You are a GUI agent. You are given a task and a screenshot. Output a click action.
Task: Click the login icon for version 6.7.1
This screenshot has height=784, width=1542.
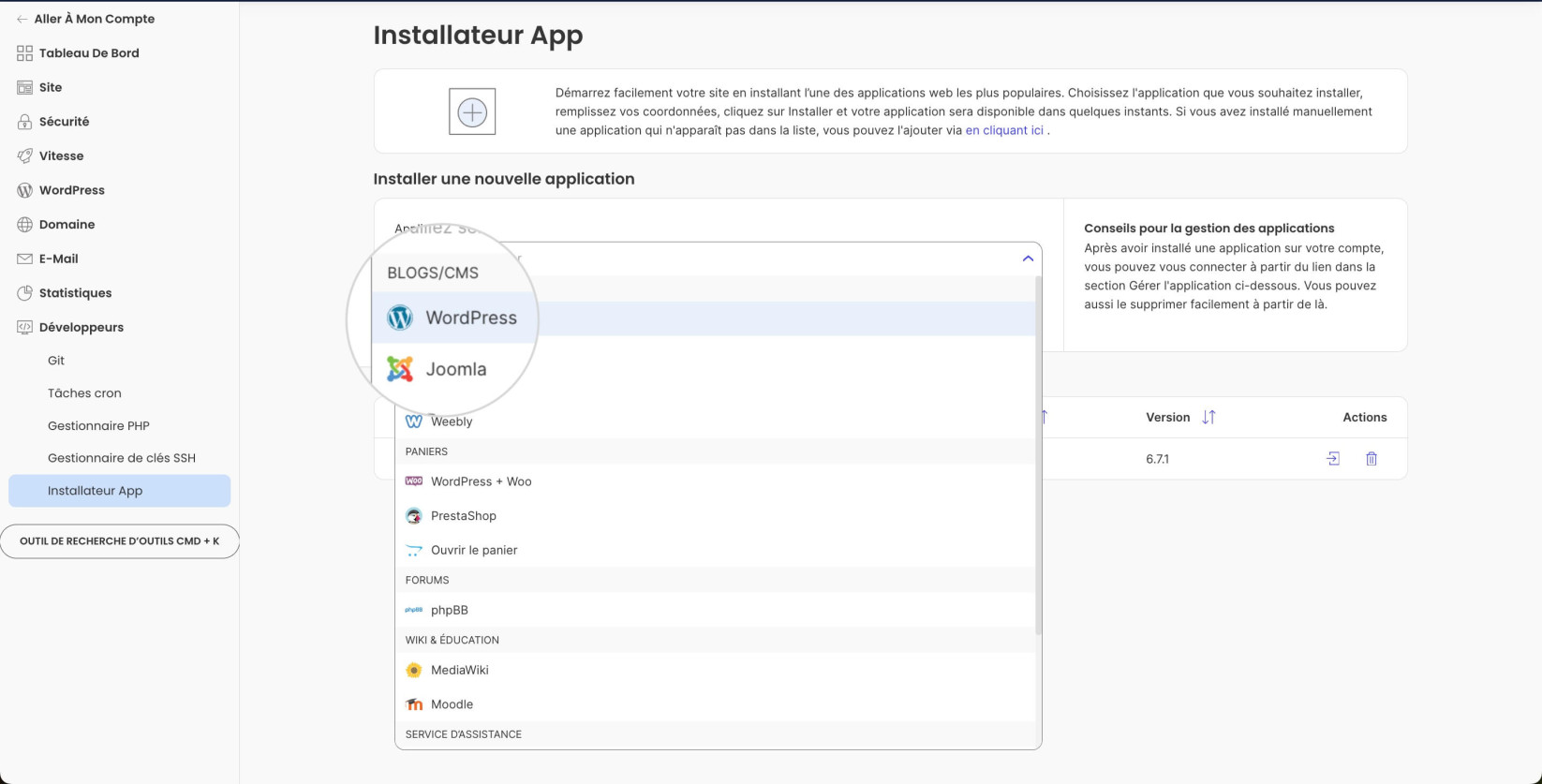tap(1333, 459)
